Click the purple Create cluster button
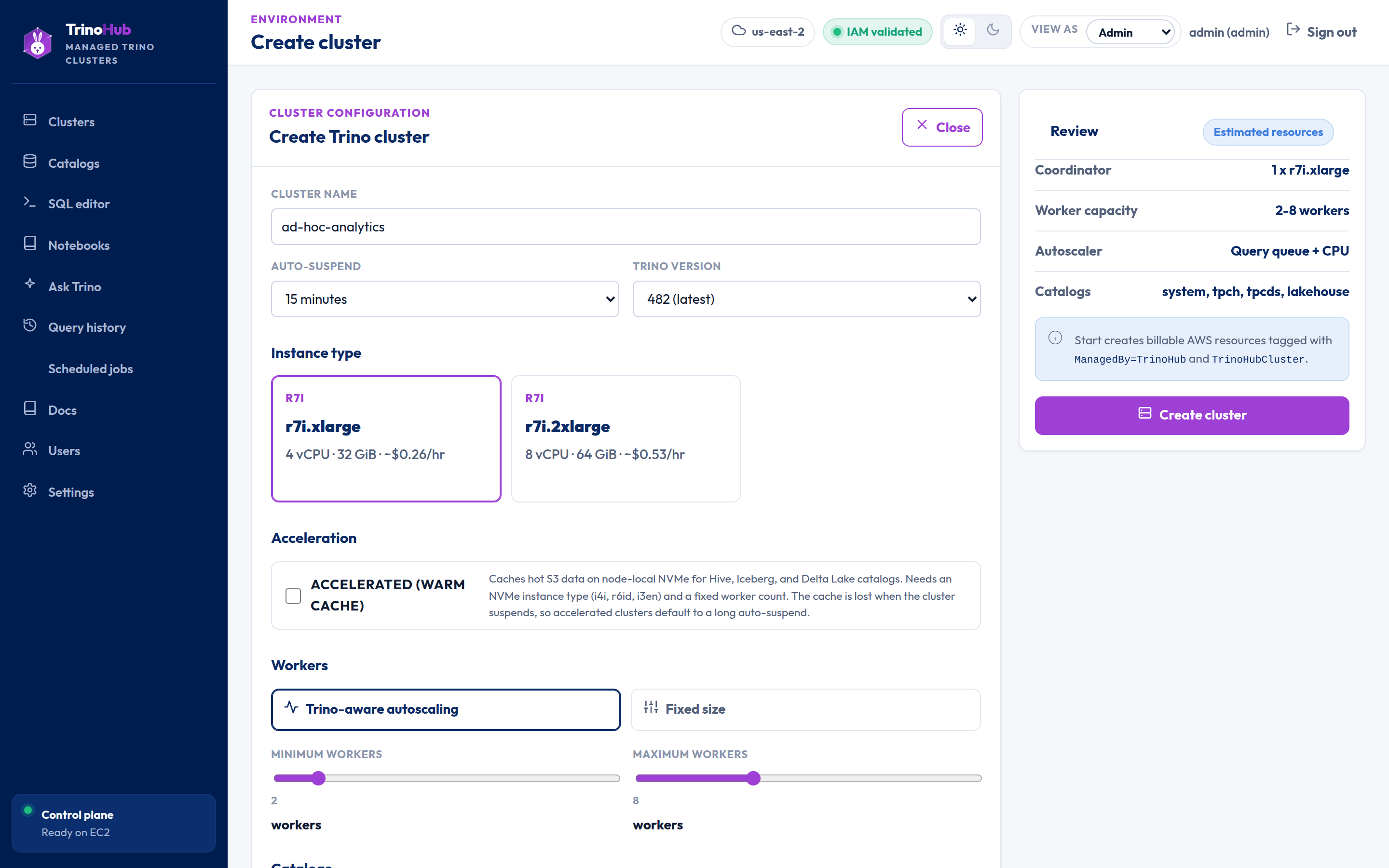The width and height of the screenshot is (1389, 868). [x=1192, y=415]
